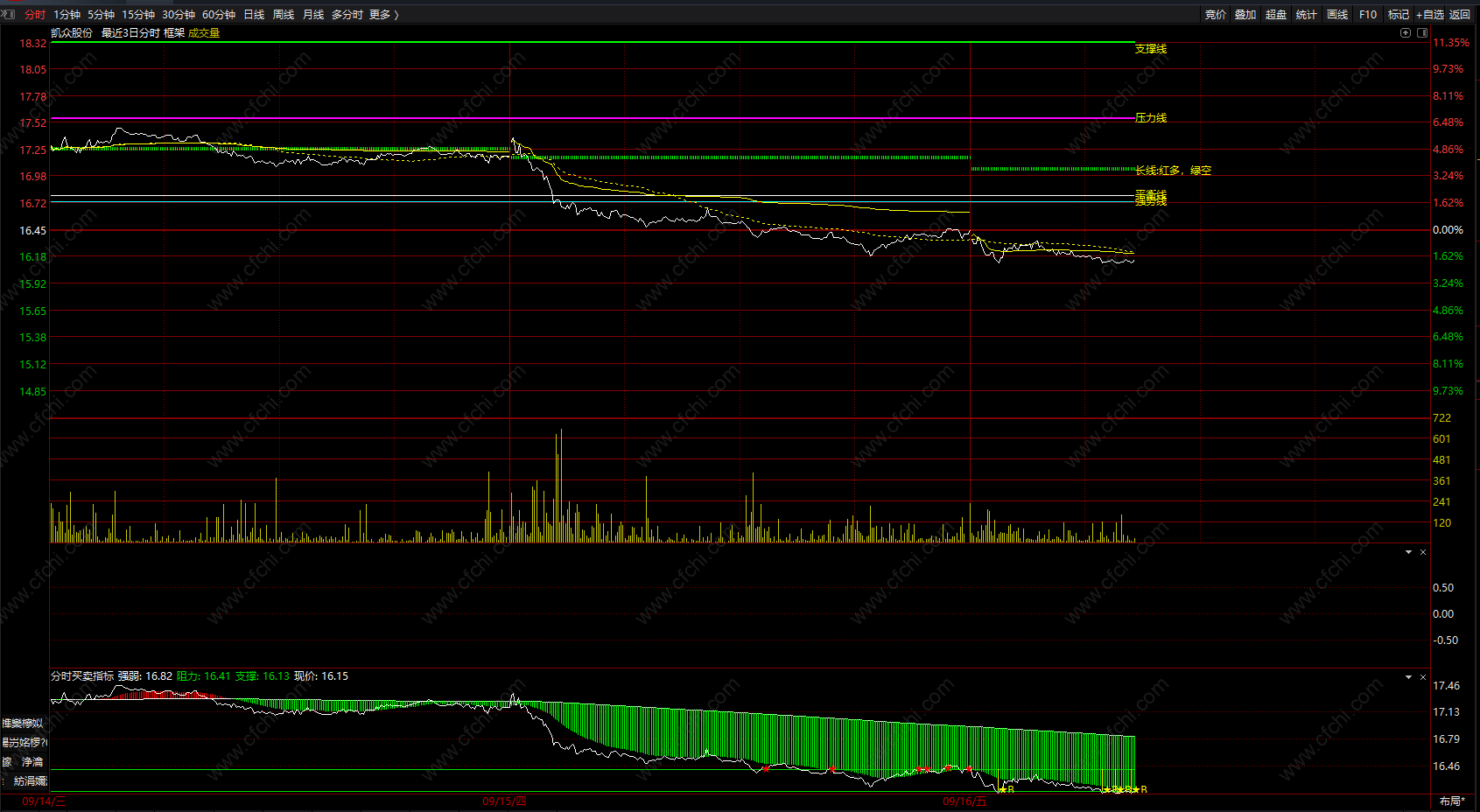Open the 画线 drawing tools
1480x812 pixels.
1337,15
